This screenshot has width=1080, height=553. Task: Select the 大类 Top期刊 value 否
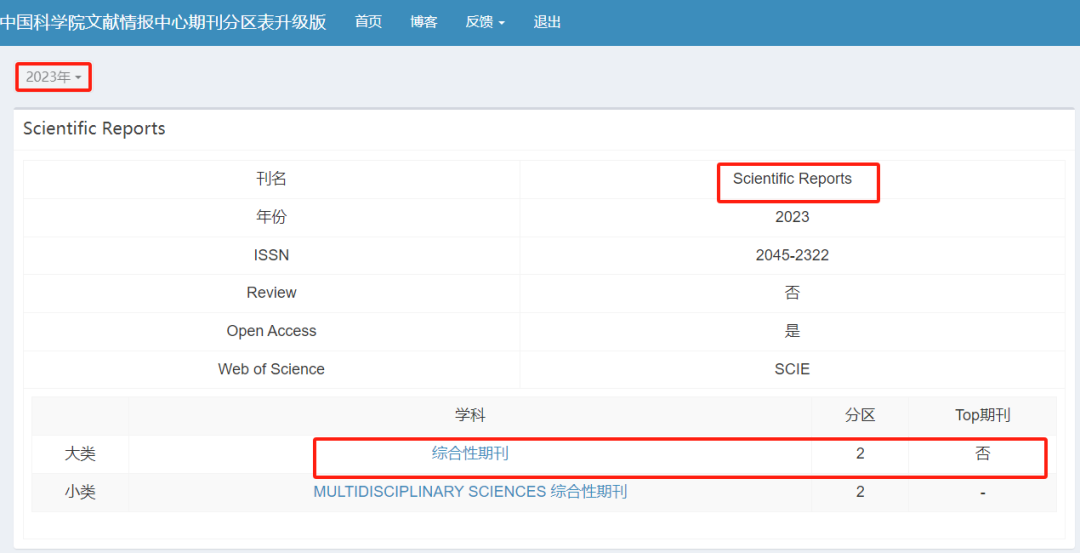983,454
